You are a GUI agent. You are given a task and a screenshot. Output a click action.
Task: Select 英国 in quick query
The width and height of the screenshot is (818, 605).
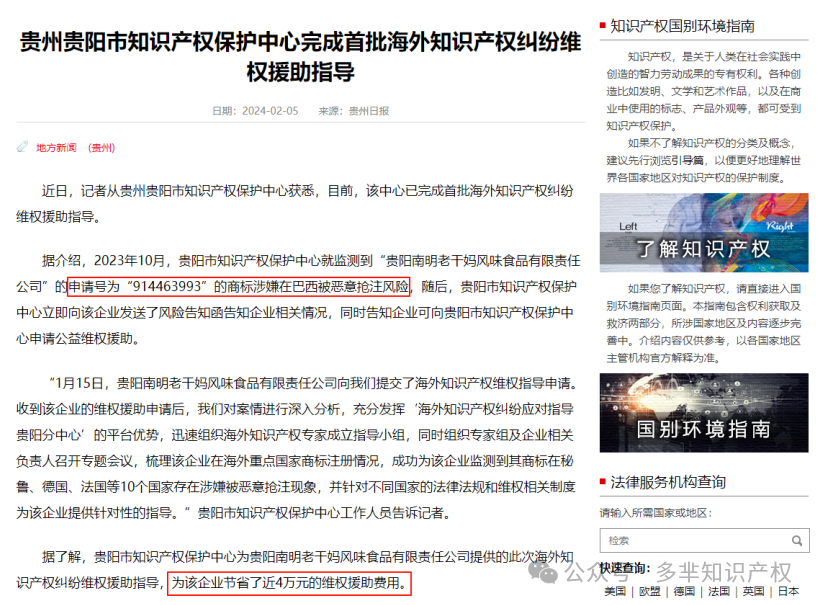753,591
